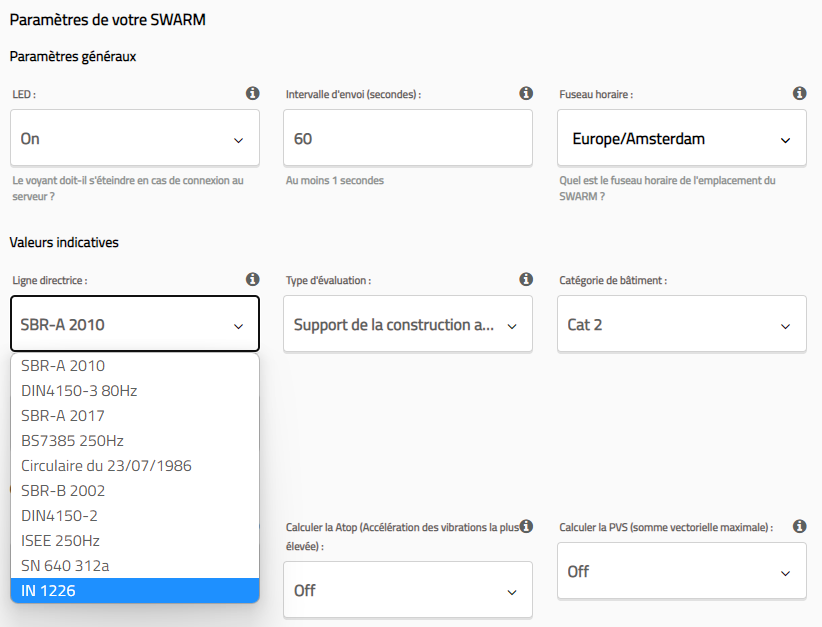The width and height of the screenshot is (822, 627).
Task: Click info icon for Intervalle d'envoi
Action: click(526, 93)
